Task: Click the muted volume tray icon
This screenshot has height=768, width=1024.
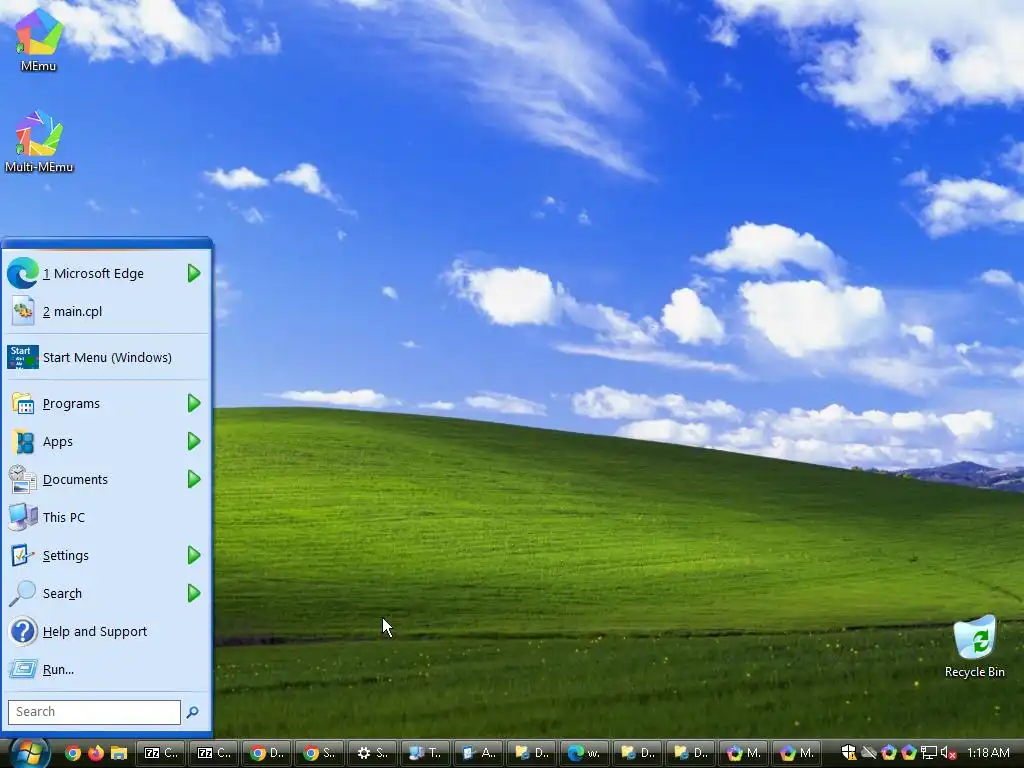Action: pos(948,753)
